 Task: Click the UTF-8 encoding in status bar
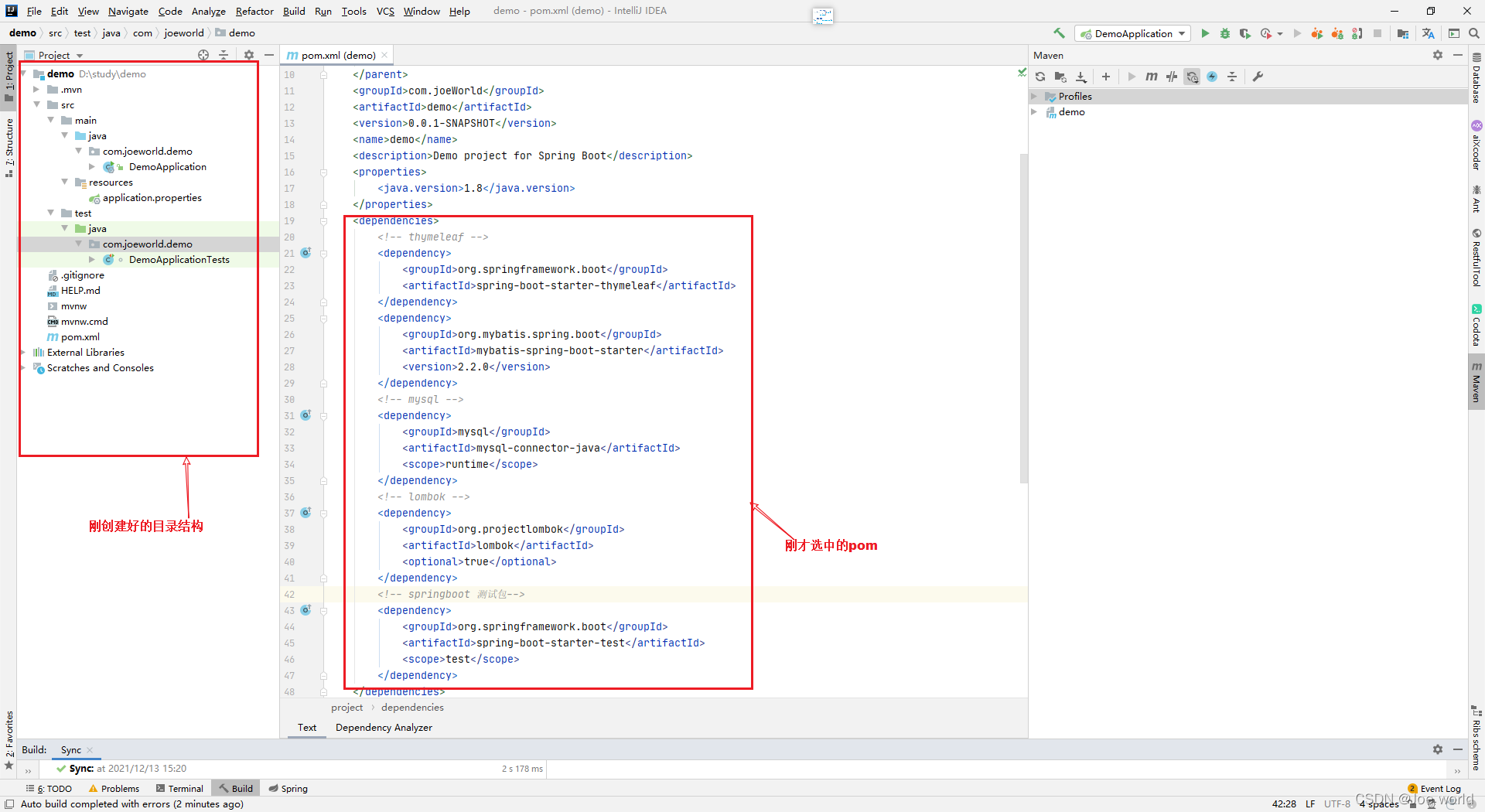(x=1336, y=803)
